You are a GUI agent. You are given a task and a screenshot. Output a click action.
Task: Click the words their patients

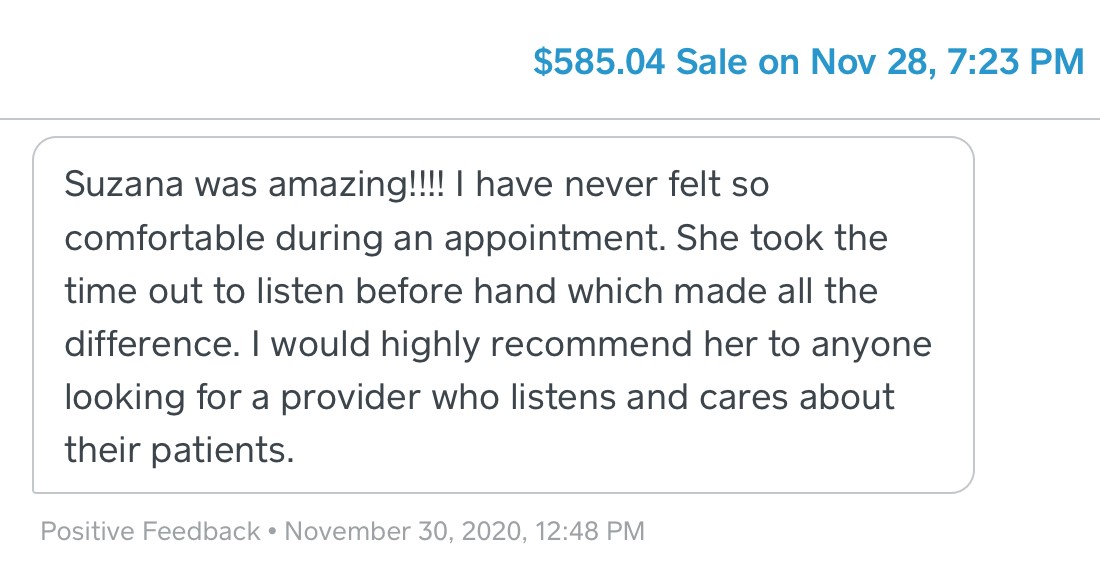click(179, 450)
